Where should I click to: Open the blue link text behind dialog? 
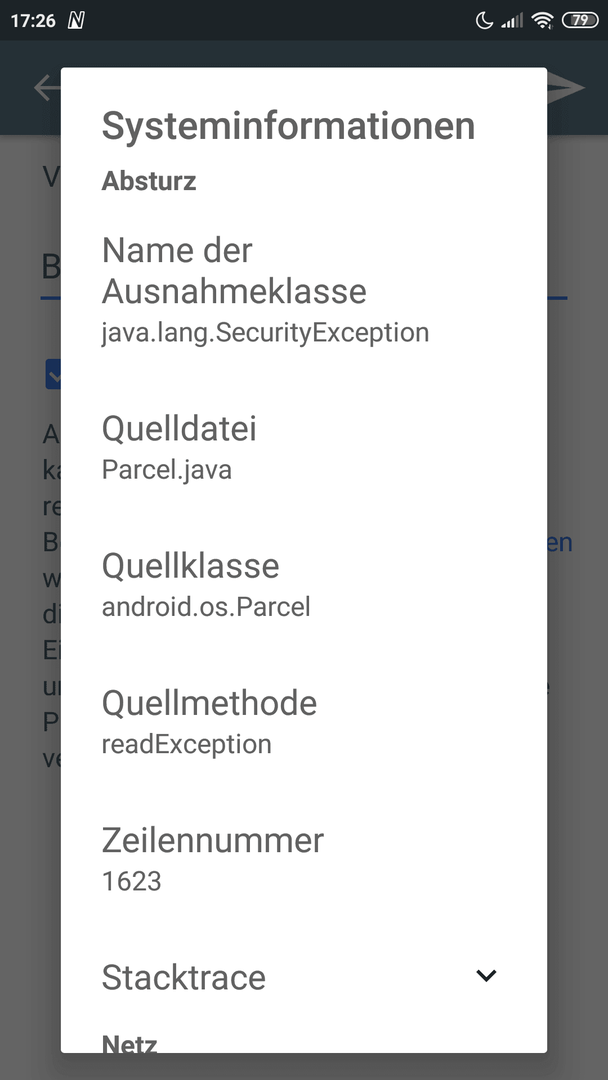click(560, 543)
